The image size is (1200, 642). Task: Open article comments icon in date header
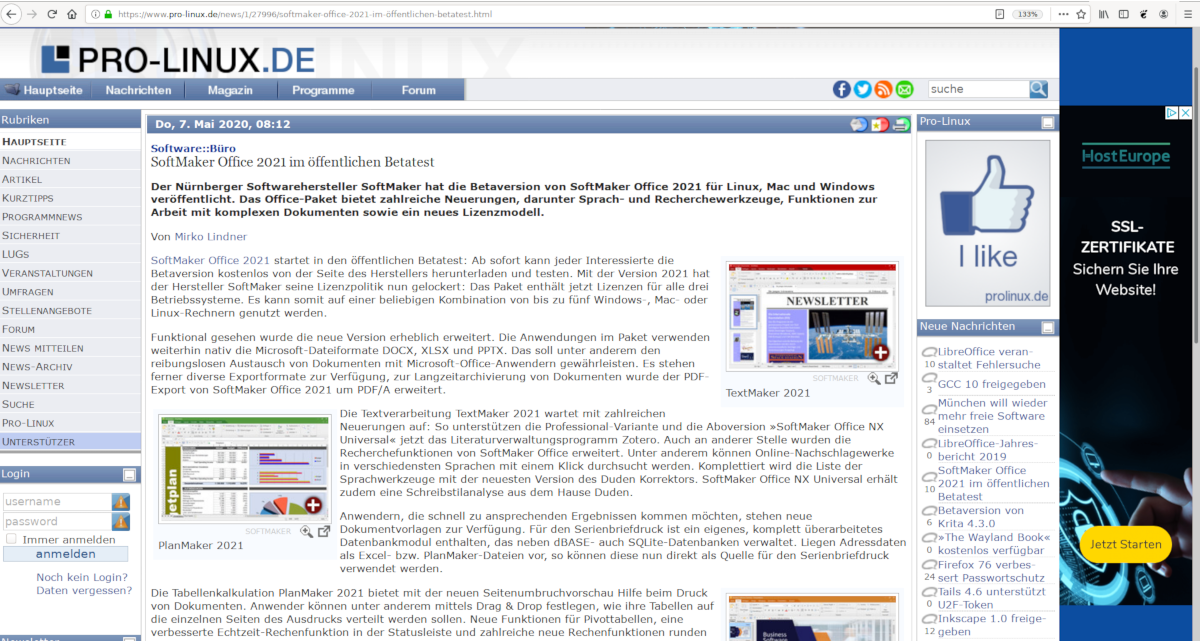(859, 125)
